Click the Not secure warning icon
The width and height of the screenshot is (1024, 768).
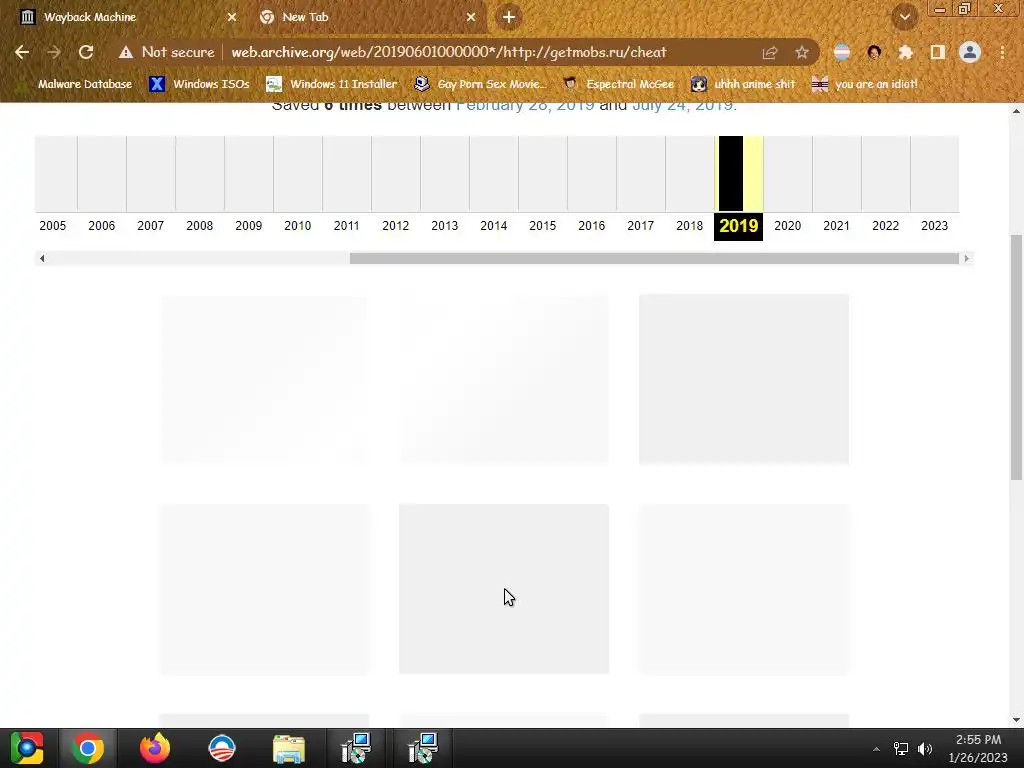coord(125,52)
